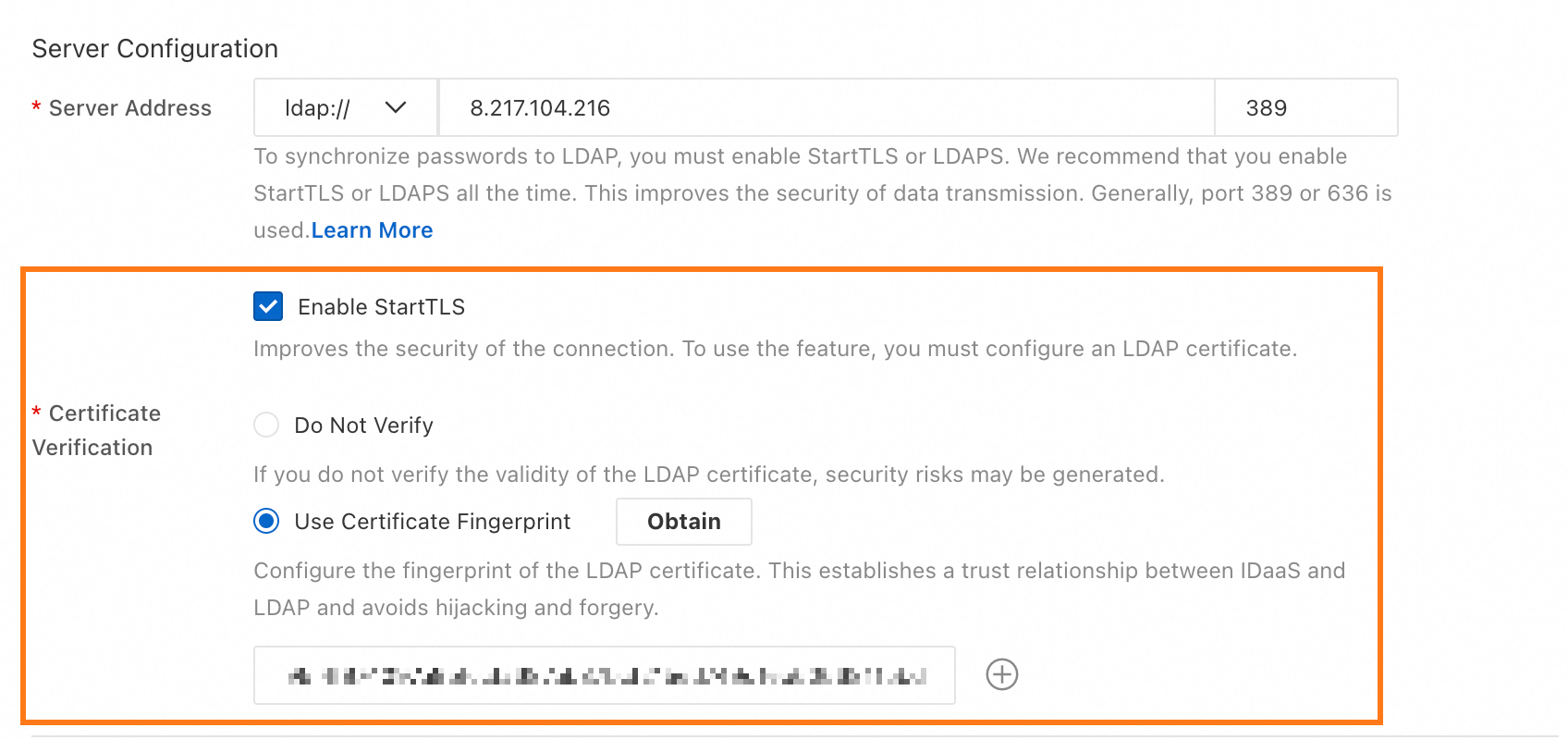Click the StartTLS security improvement description text
This screenshot has width=1568, height=740.
(776, 349)
